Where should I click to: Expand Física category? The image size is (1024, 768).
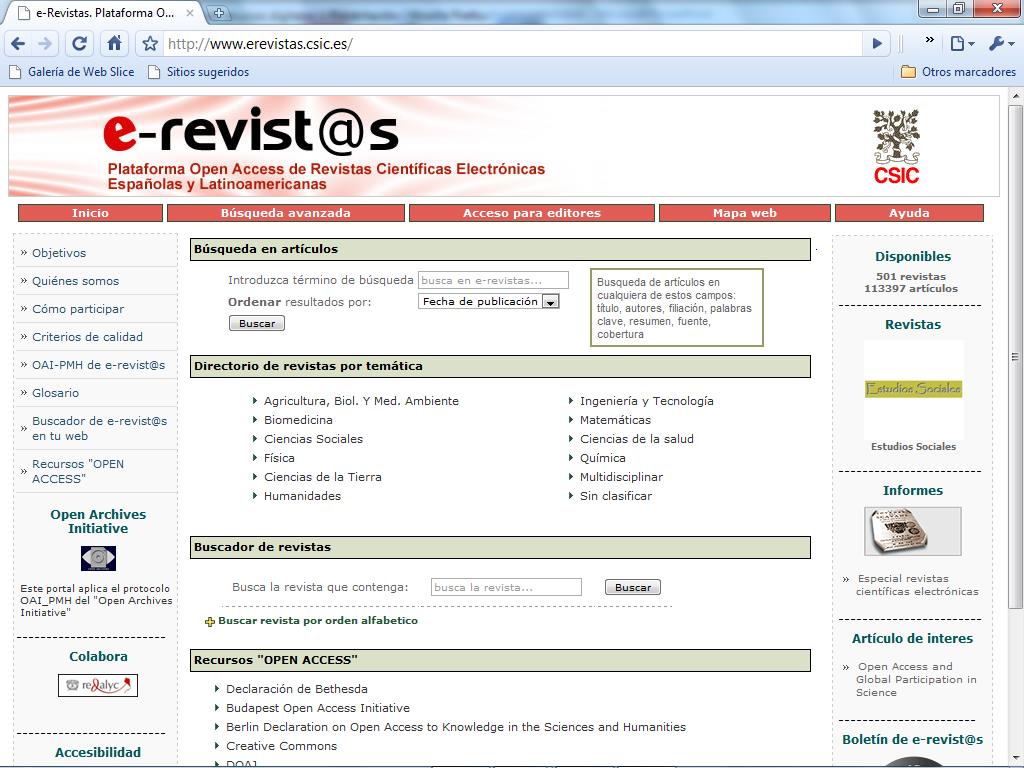coord(279,458)
